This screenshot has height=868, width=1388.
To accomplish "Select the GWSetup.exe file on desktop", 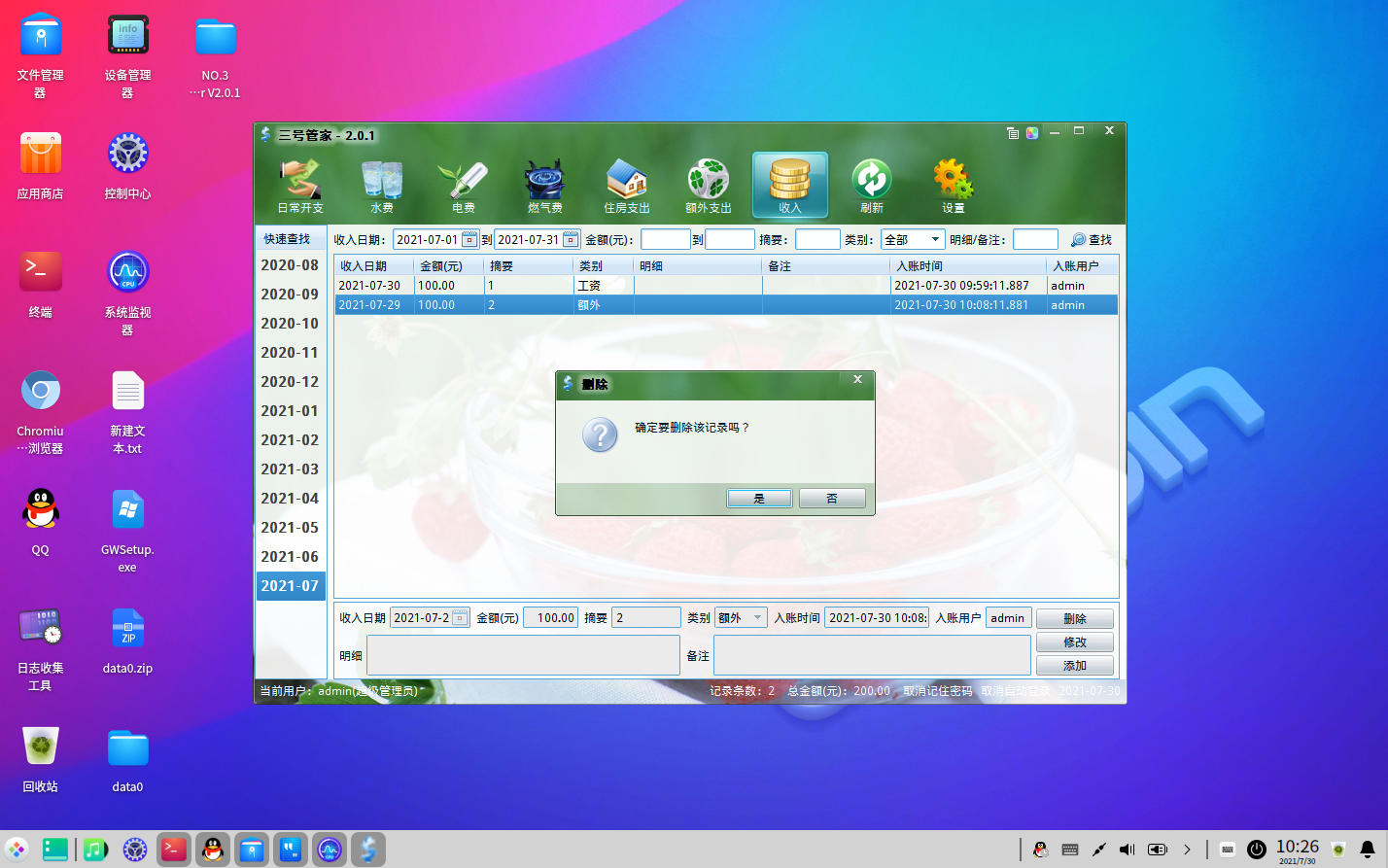I will click(127, 531).
